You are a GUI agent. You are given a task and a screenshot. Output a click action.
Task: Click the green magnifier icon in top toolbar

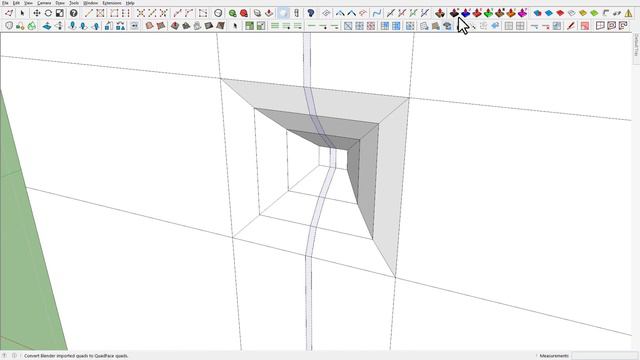(x=232, y=13)
